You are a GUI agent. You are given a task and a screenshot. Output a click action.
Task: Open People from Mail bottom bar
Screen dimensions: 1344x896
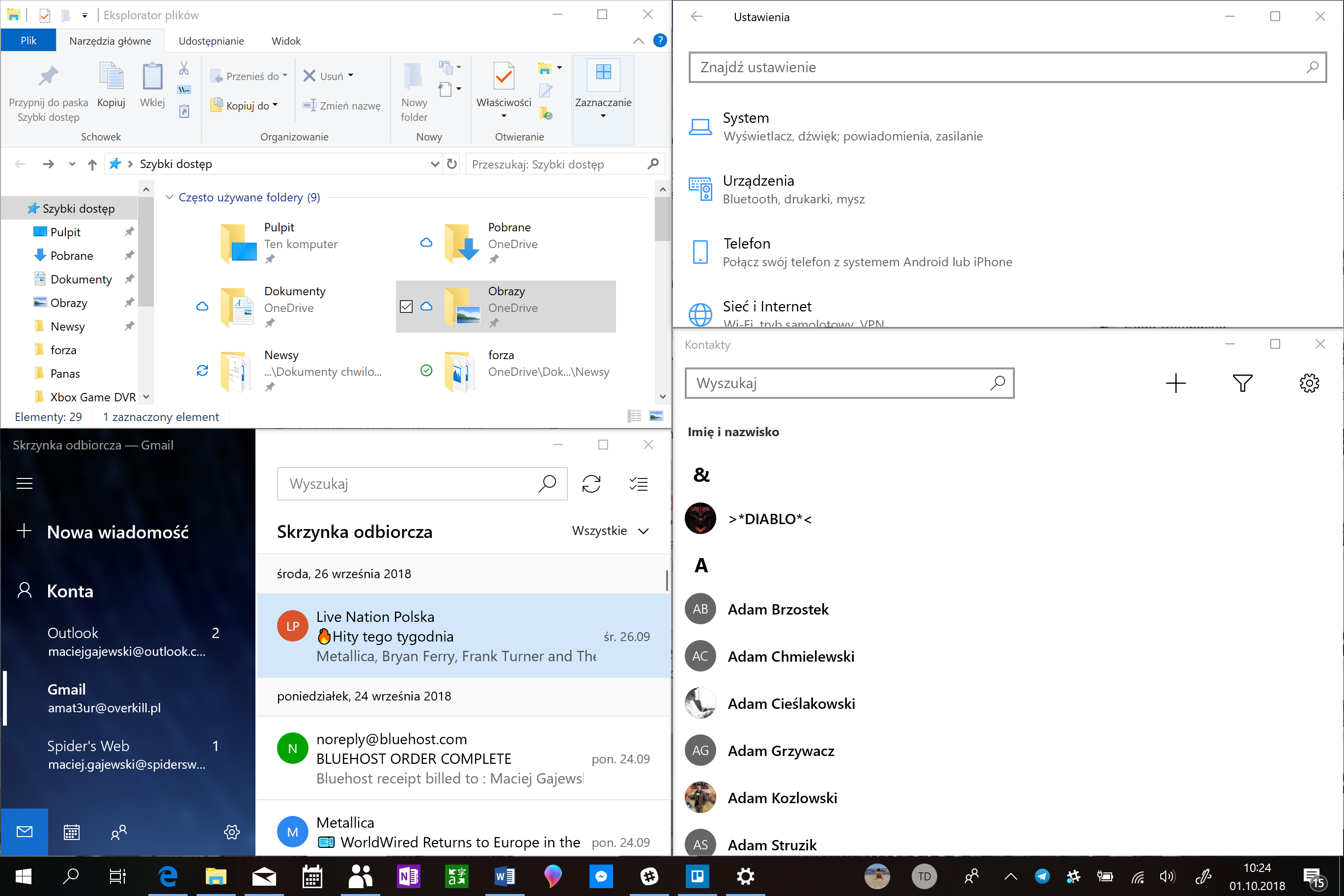119,832
